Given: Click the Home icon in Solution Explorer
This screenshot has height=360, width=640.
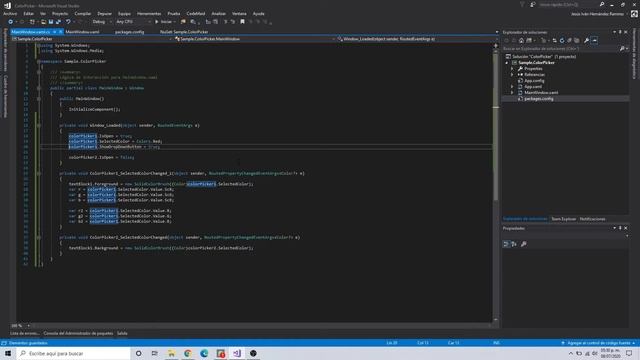Looking at the screenshot, I should pos(521,40).
